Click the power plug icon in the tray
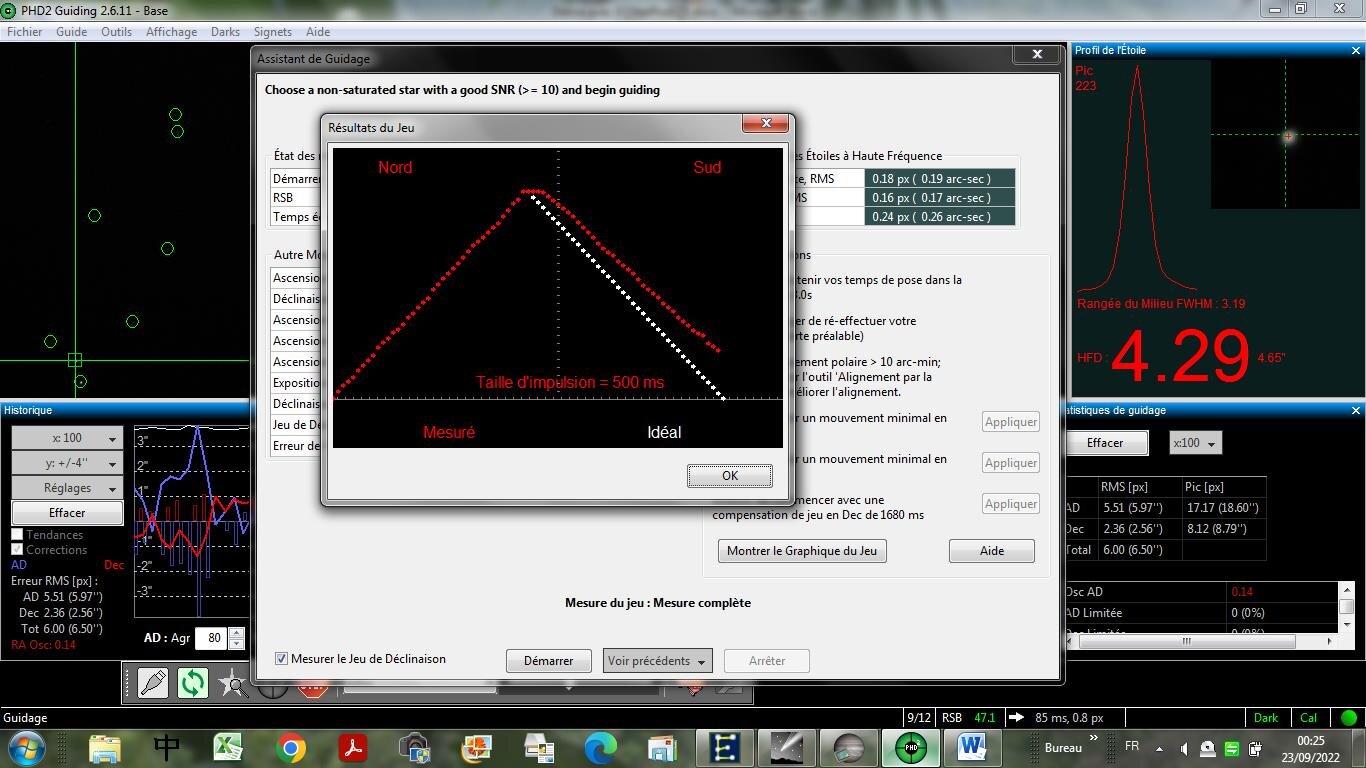This screenshot has width=1366, height=768. click(1255, 748)
